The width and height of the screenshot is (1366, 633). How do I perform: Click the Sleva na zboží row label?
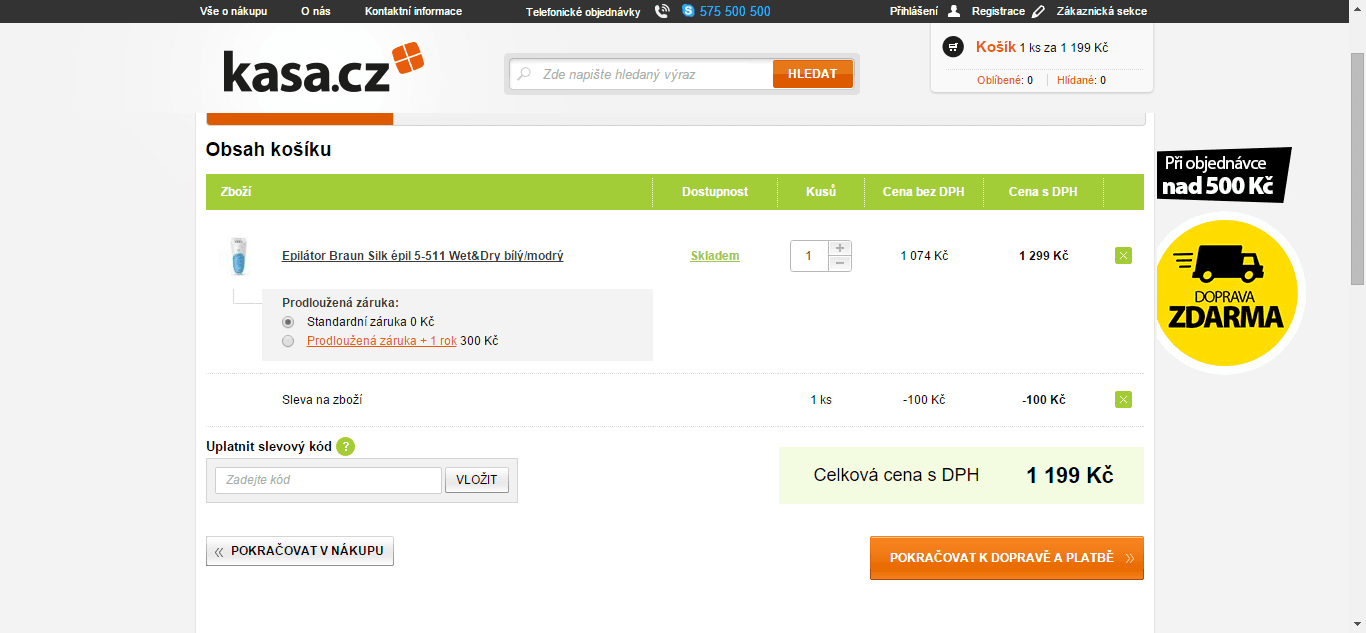[x=322, y=400]
